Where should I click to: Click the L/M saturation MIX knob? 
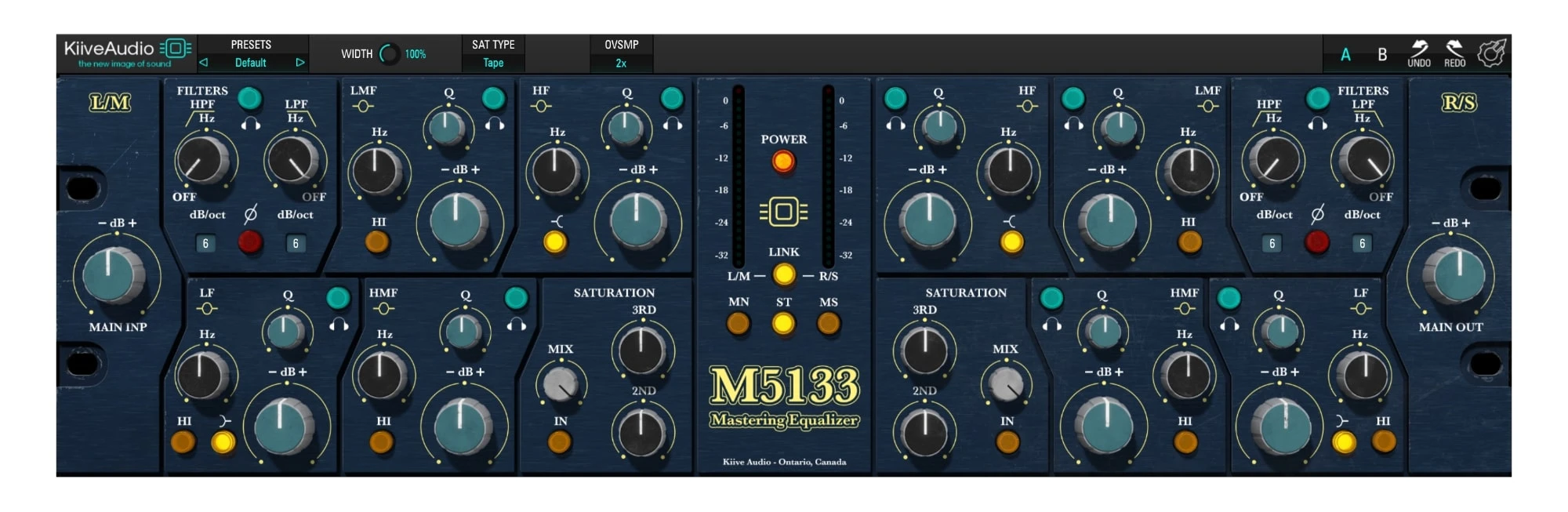[x=561, y=385]
